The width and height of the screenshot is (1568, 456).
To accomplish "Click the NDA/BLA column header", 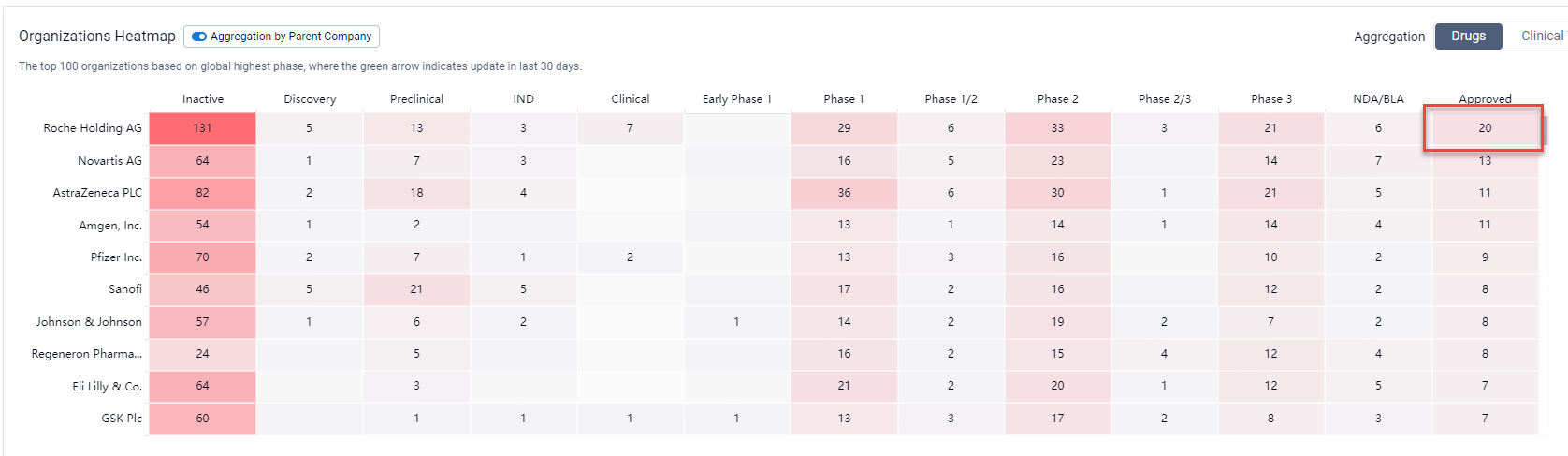I will tap(1378, 99).
